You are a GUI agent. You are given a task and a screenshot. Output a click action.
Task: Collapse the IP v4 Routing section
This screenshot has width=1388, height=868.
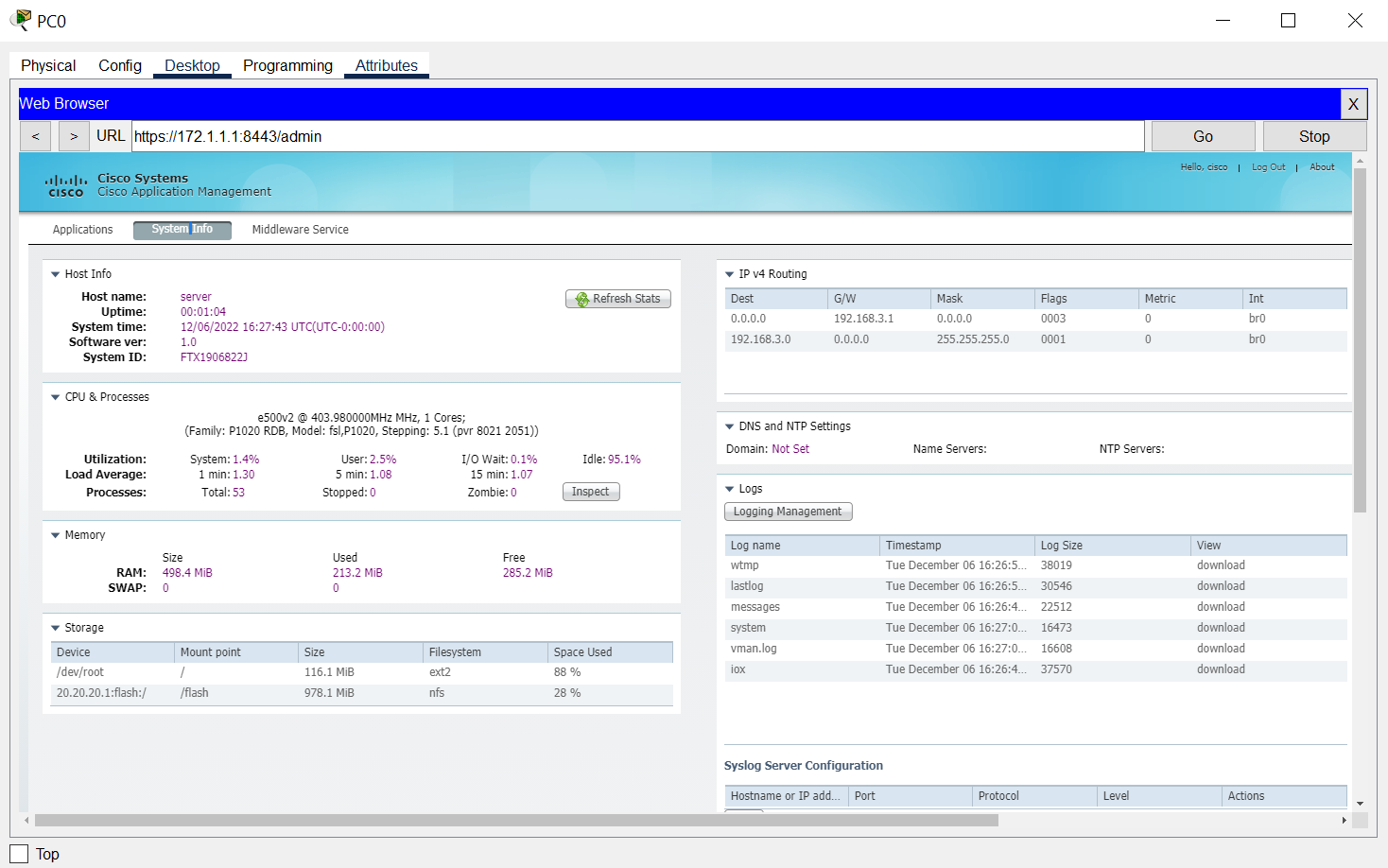pos(729,274)
